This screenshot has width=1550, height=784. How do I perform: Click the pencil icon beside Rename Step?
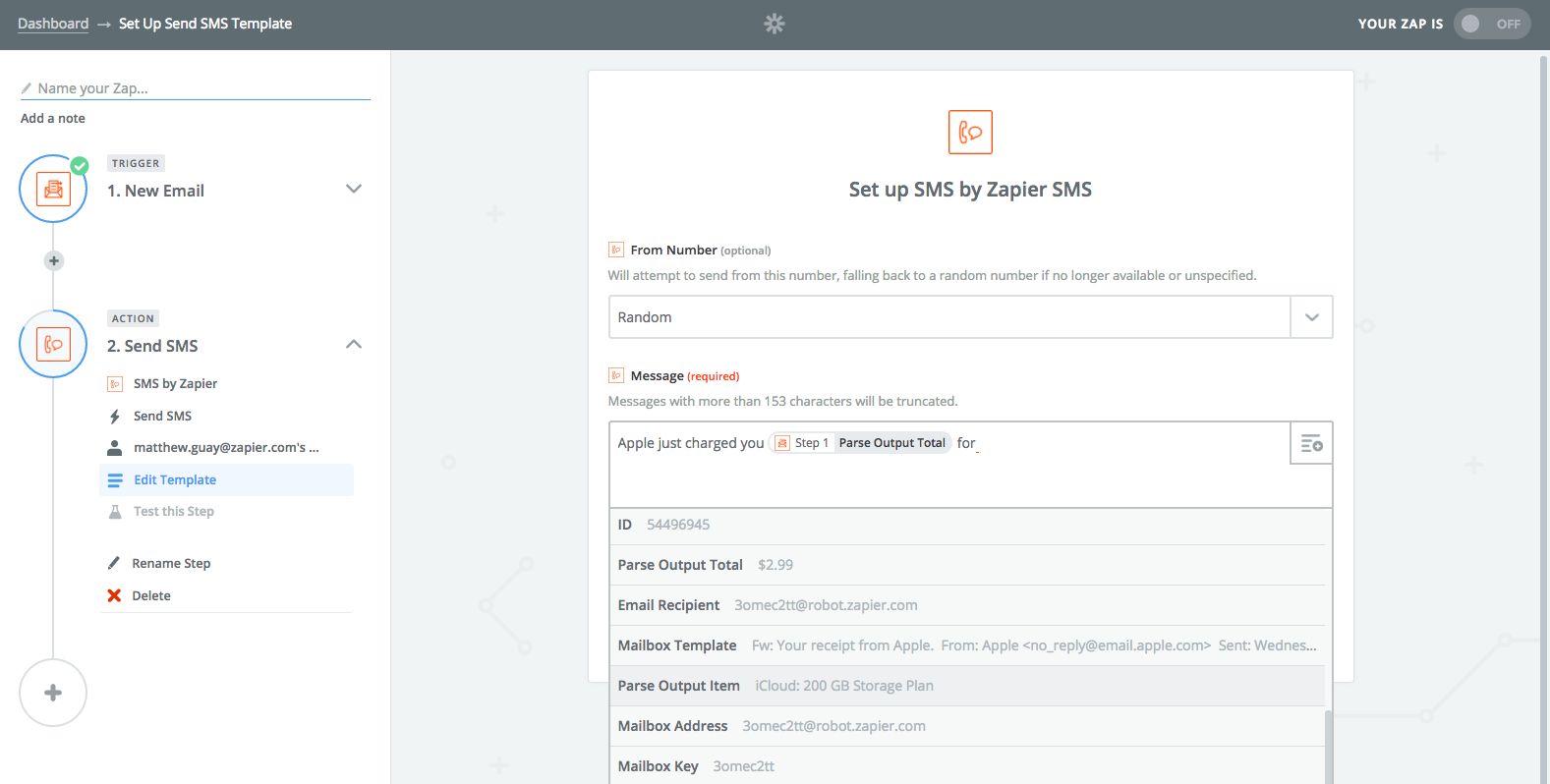(114, 563)
